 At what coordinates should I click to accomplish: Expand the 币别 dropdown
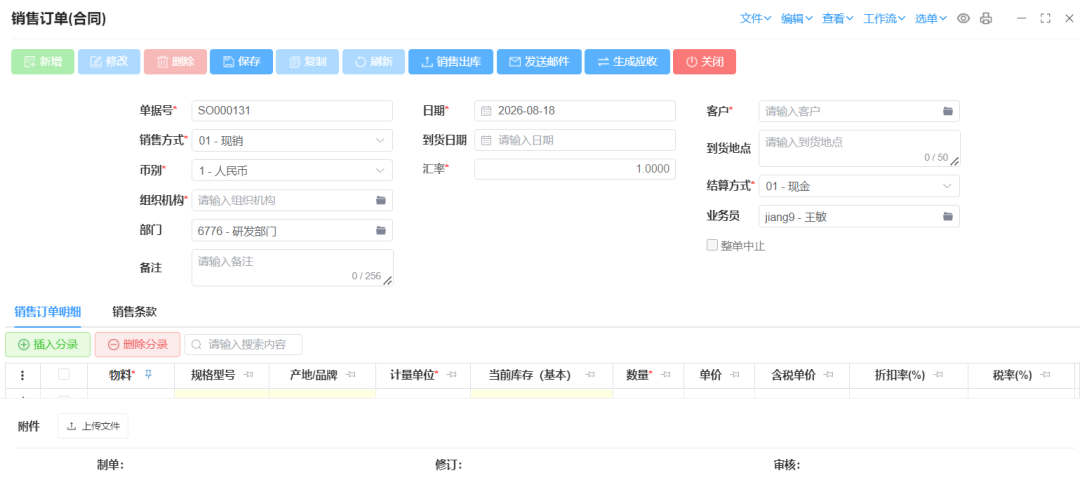pos(380,170)
